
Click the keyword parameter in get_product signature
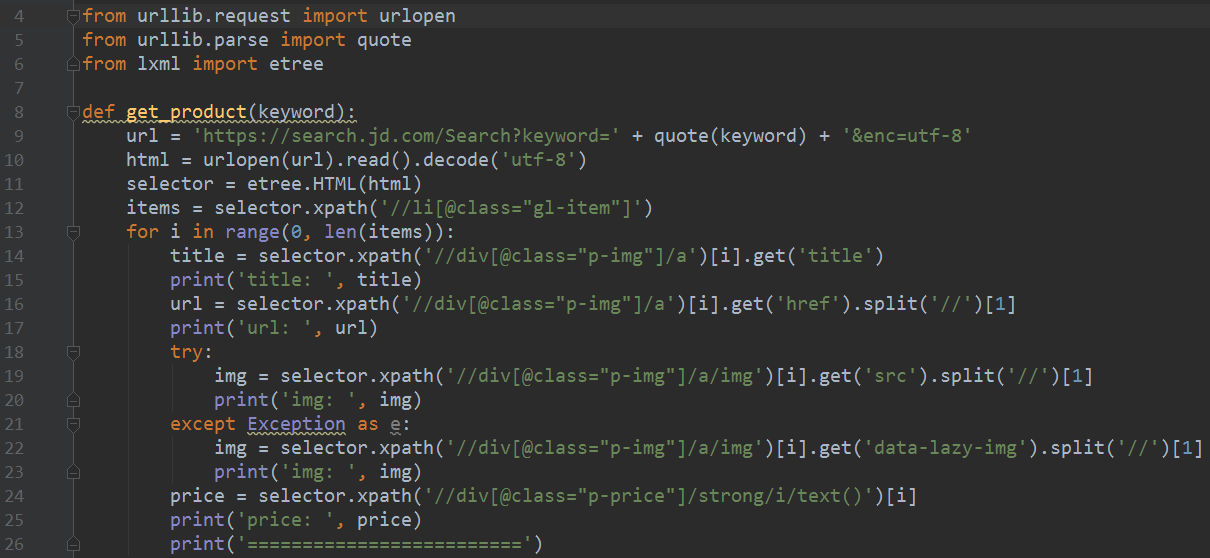[298, 112]
